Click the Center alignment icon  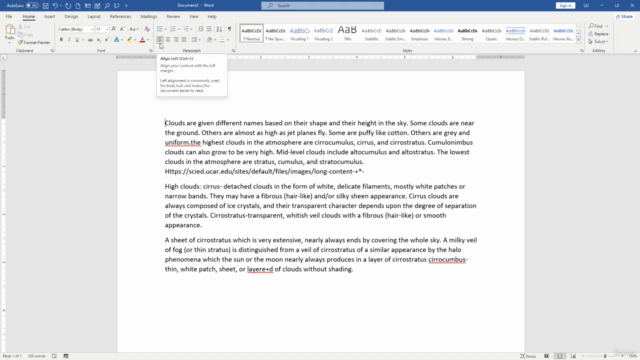coord(168,40)
